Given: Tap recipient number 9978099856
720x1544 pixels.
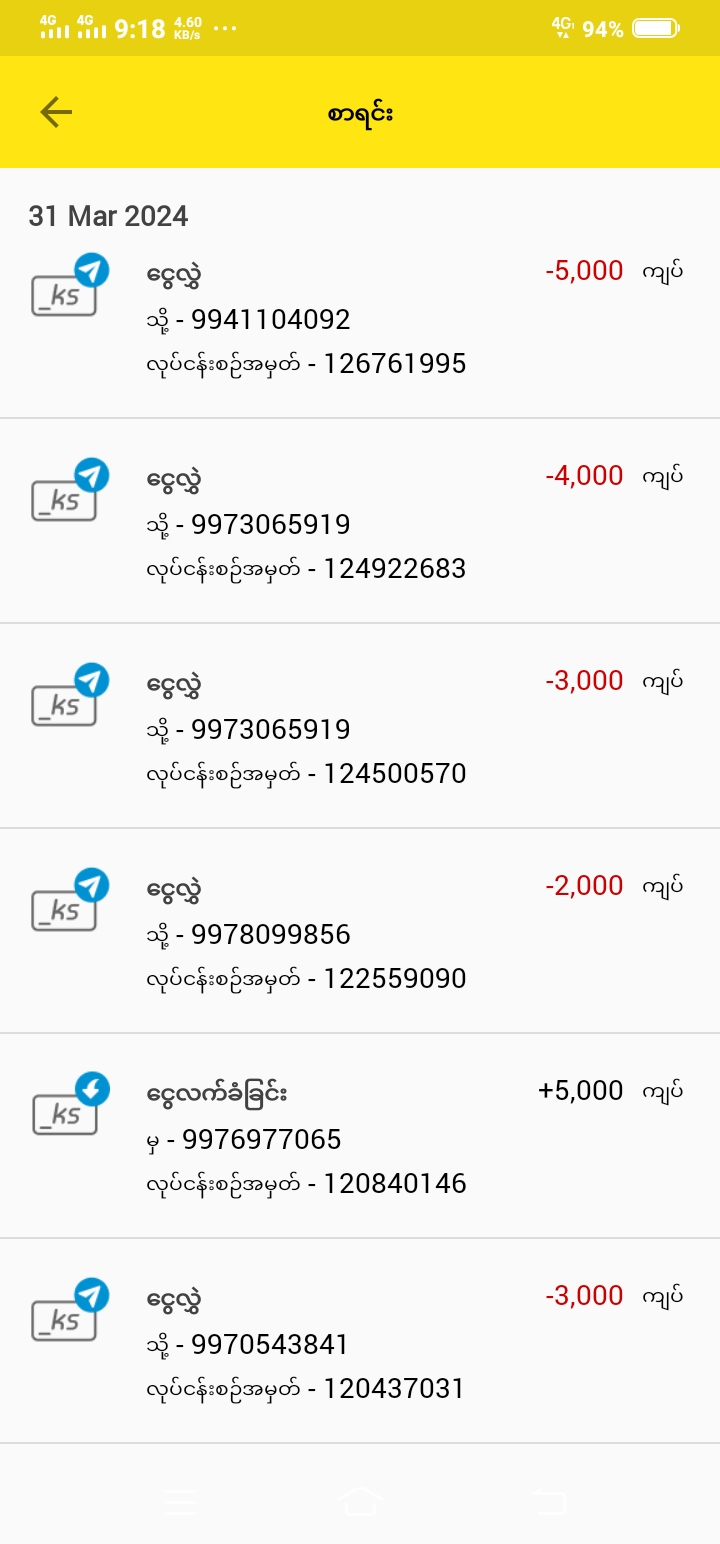Looking at the screenshot, I should [x=270, y=935].
